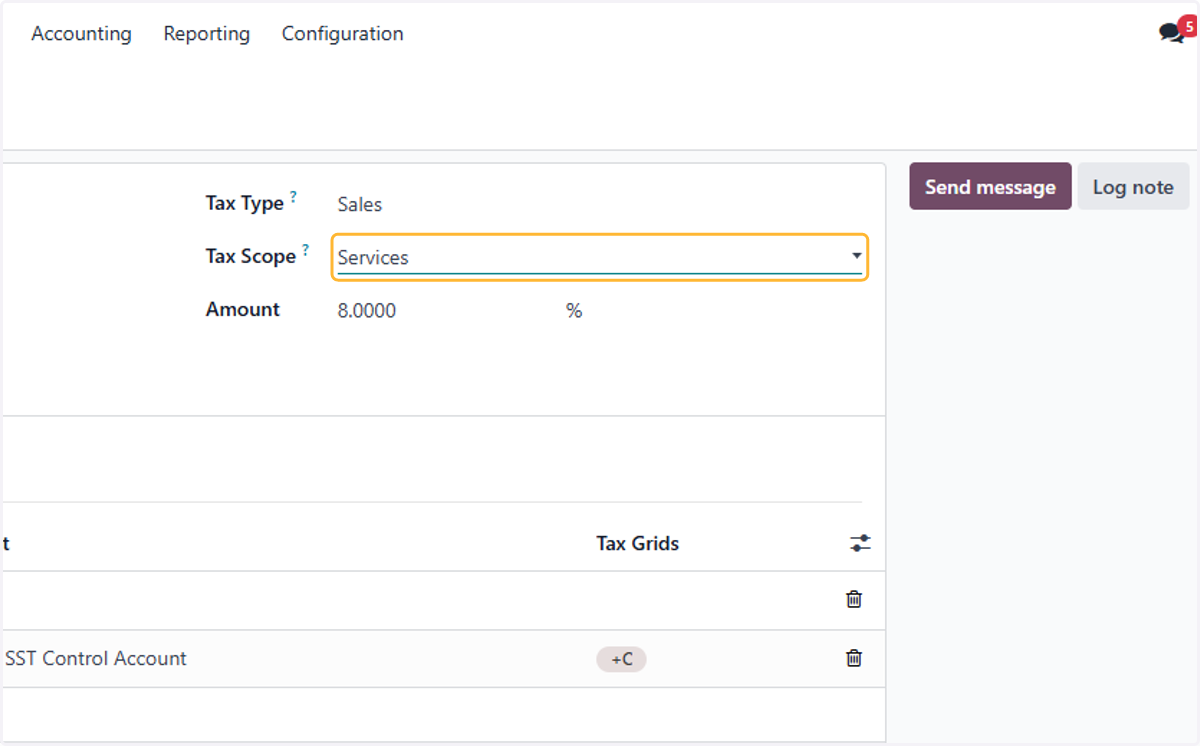Click the Log note button
Image resolution: width=1200 pixels, height=746 pixels.
pyautogui.click(x=1133, y=187)
